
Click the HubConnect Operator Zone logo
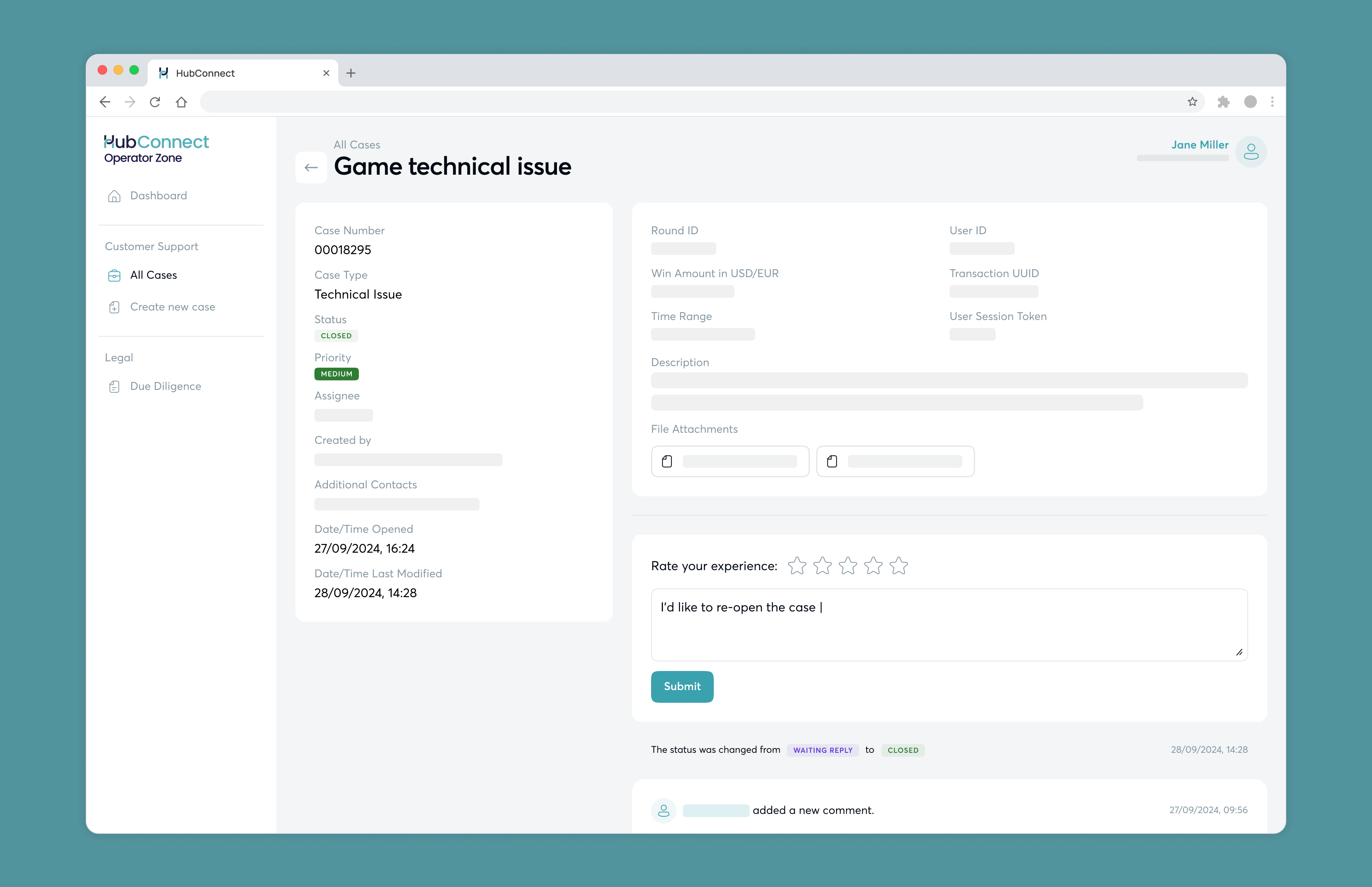coord(156,149)
